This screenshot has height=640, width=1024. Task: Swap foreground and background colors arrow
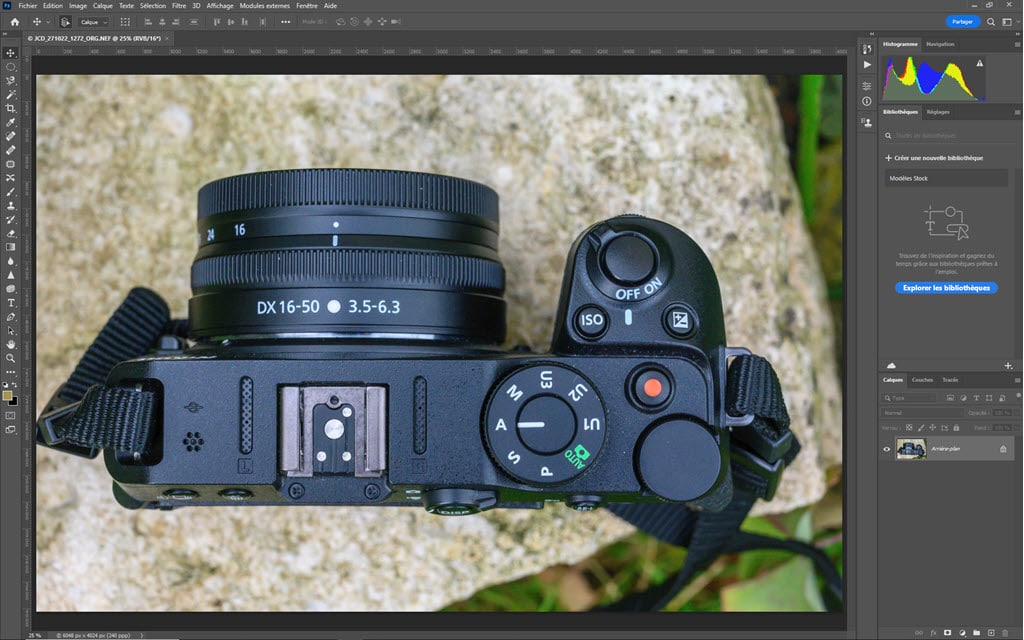[15, 384]
